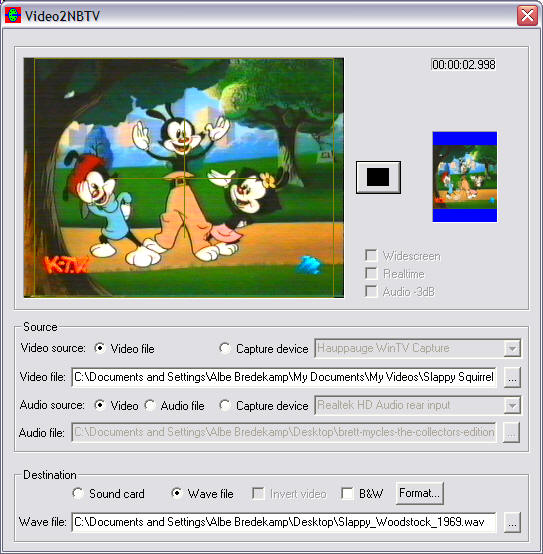The image size is (543, 554).
Task: Click into the Video file path field
Action: pyautogui.click(x=284, y=377)
